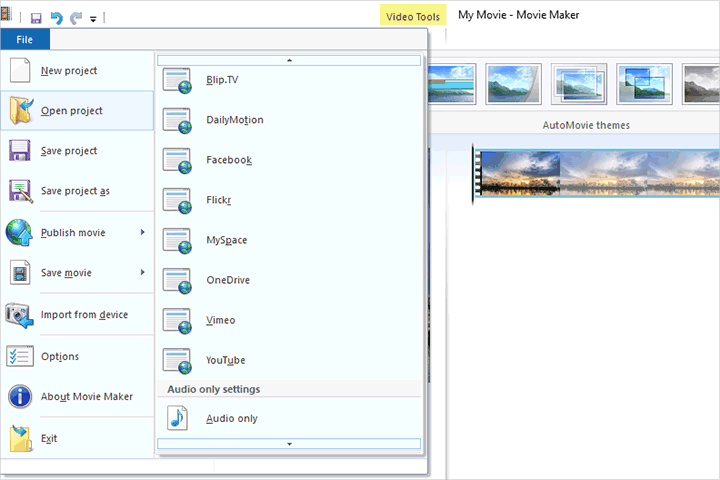Open Options from the File menu

77,356
